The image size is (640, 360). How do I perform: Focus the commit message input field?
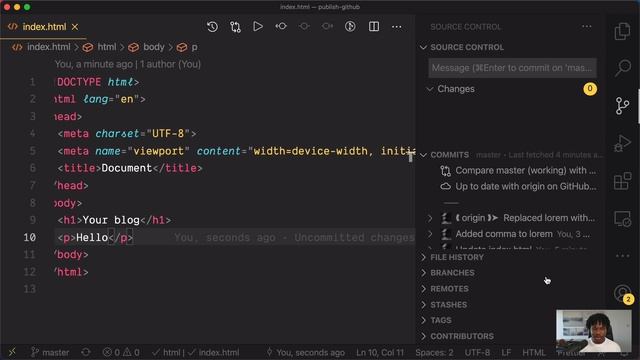[x=512, y=68]
